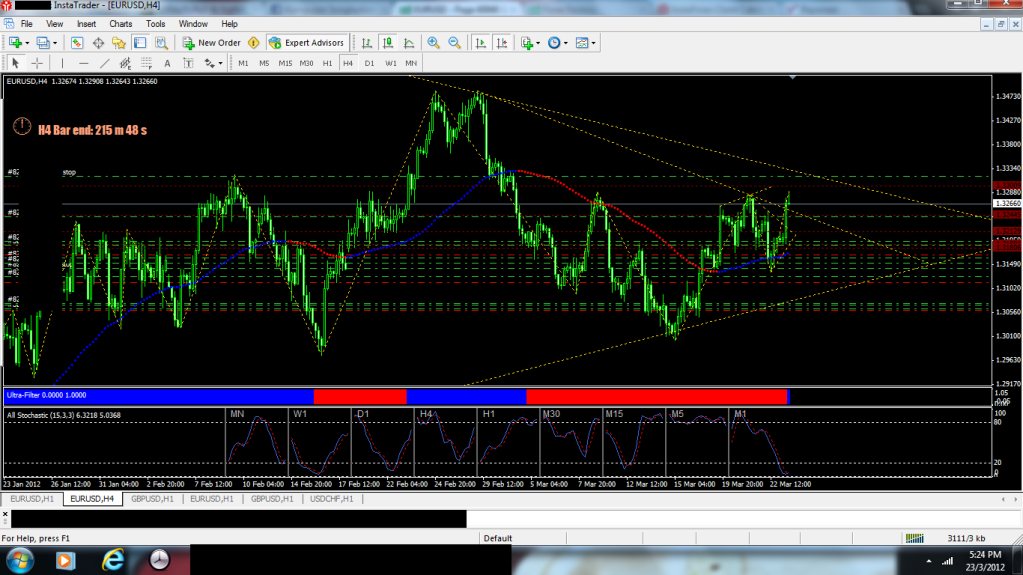Set timeframe to M1
Screen dimensions: 1023x575
pyautogui.click(x=243, y=63)
